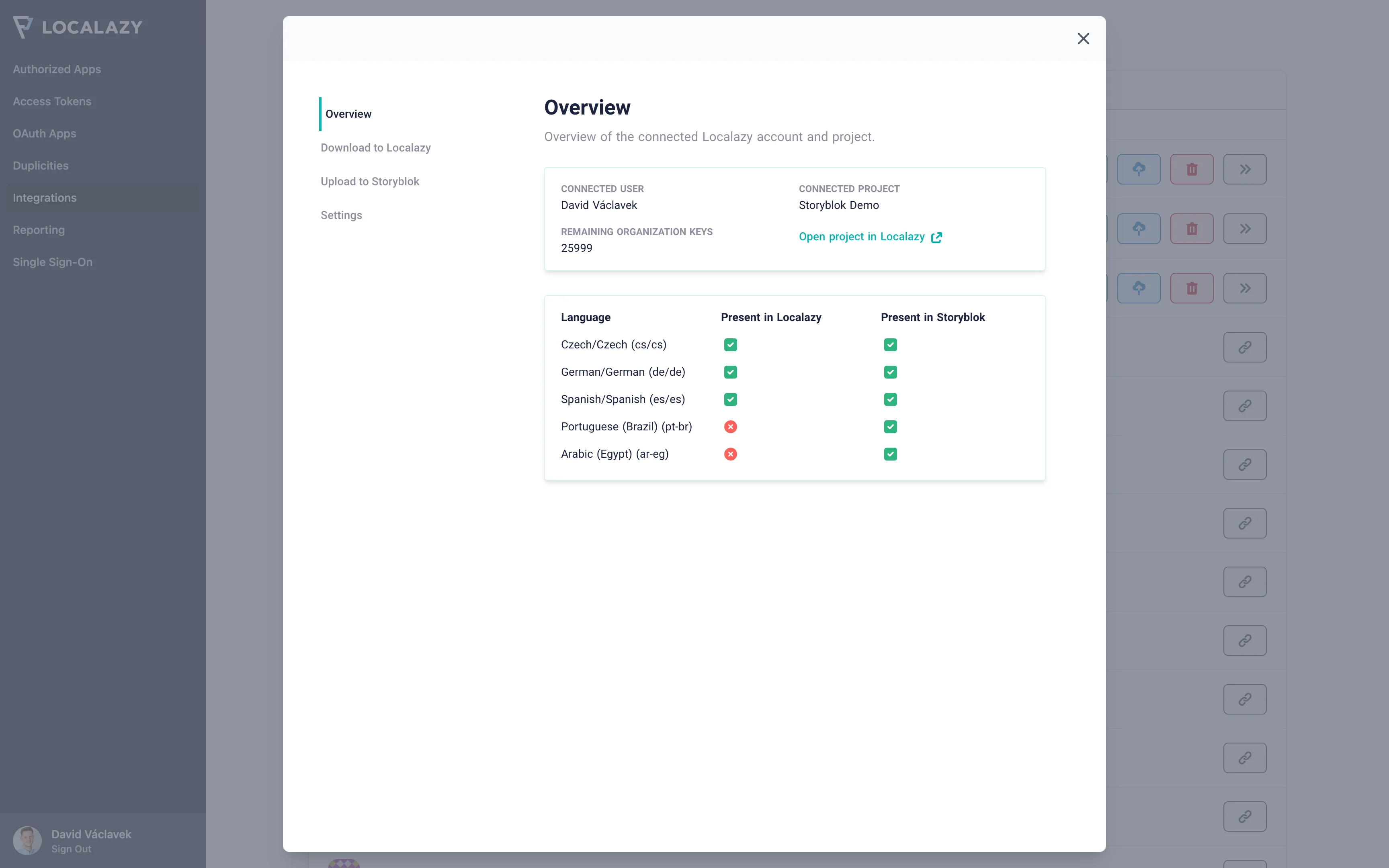The height and width of the screenshot is (868, 1389).
Task: Toggle Spanish language checkbox in Localazy
Action: (730, 399)
